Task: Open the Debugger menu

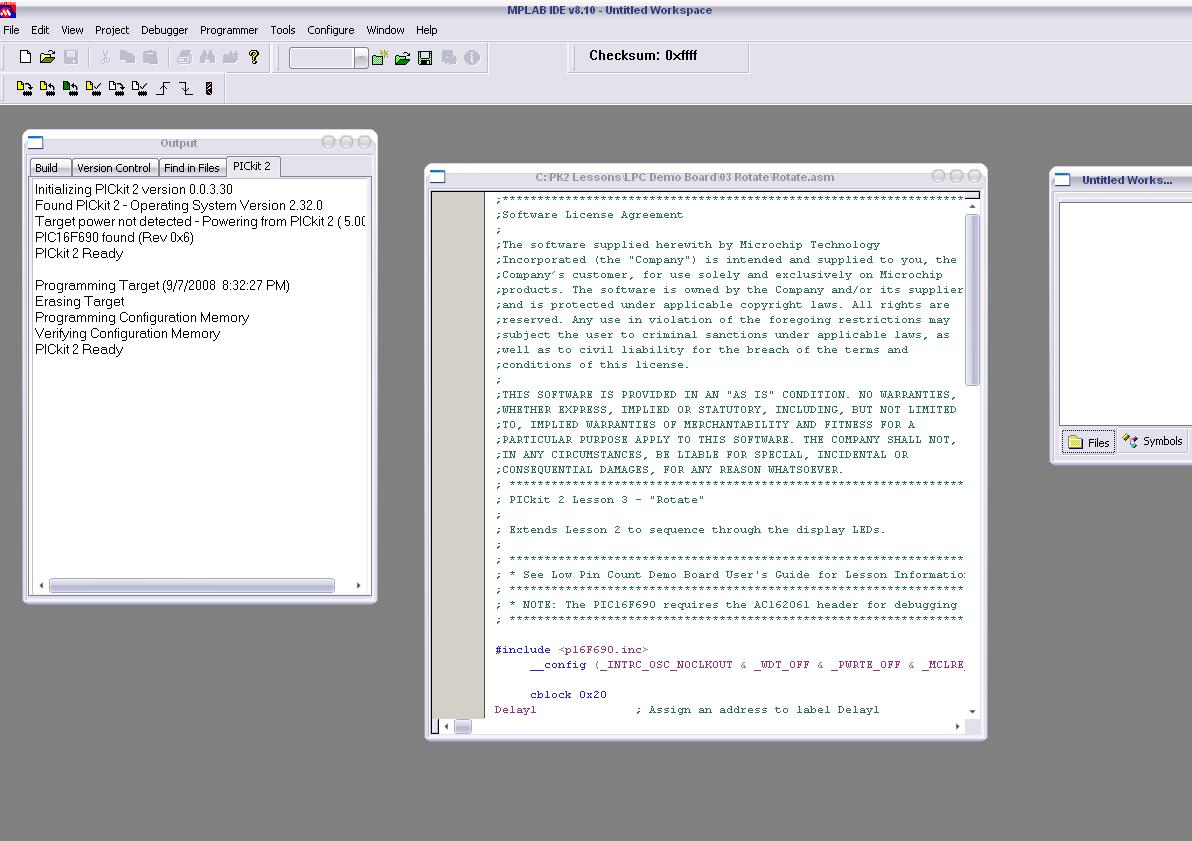Action: tap(164, 30)
